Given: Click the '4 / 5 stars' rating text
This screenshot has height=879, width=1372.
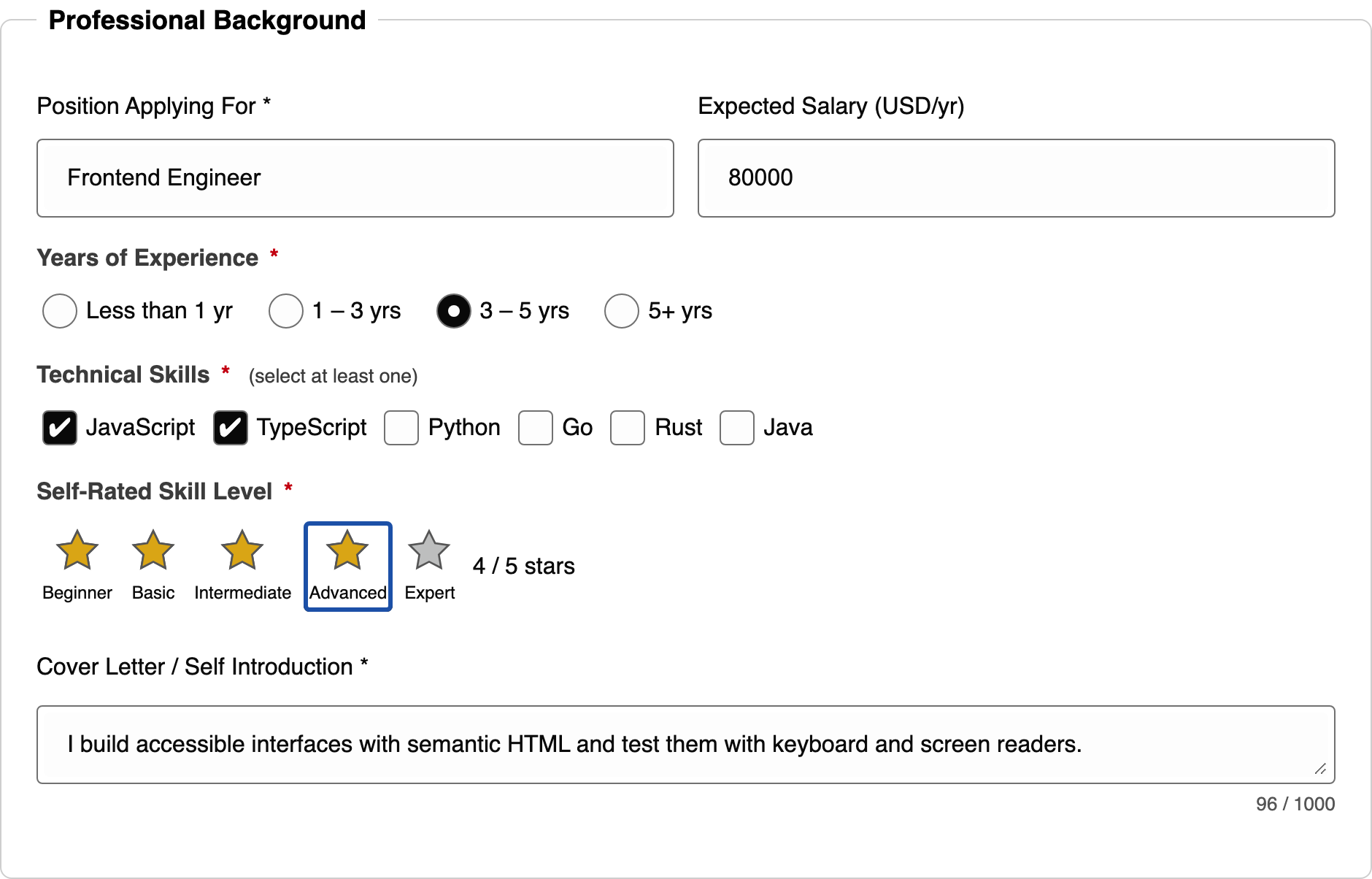Looking at the screenshot, I should (x=524, y=567).
